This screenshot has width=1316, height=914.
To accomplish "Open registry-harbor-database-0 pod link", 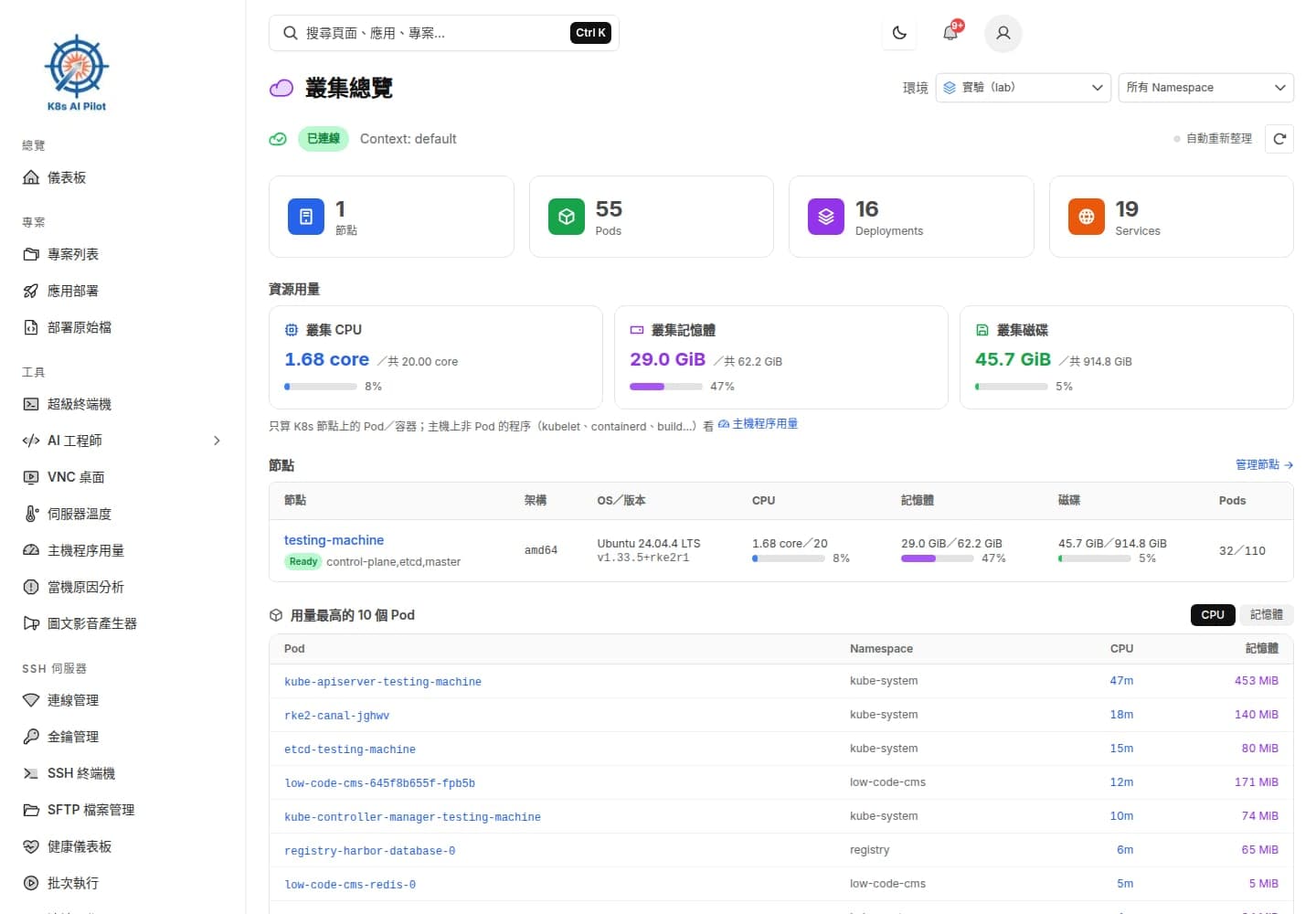I will 369,851.
